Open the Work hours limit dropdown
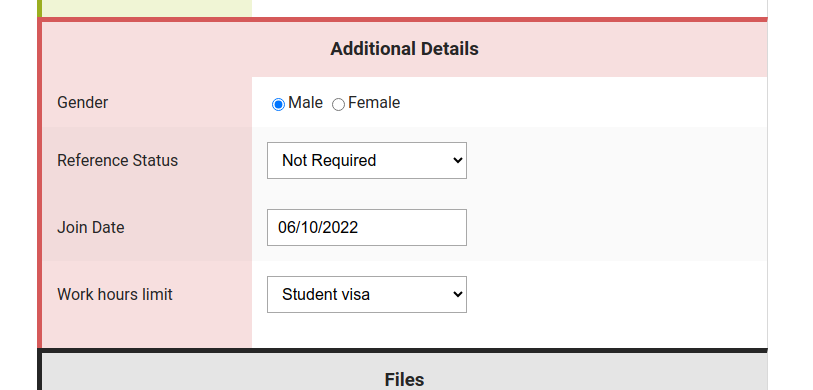Image resolution: width=813 pixels, height=390 pixels. coord(367,295)
